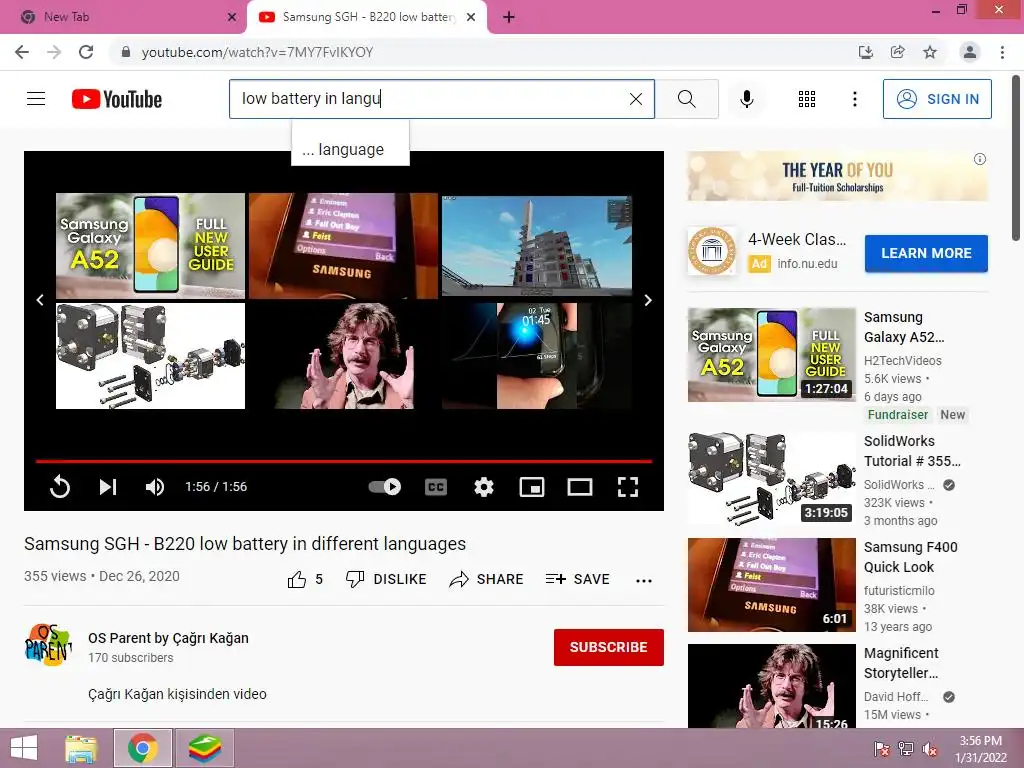Subscribe to OS Parent channel
Viewport: 1024px width, 768px height.
click(x=609, y=647)
